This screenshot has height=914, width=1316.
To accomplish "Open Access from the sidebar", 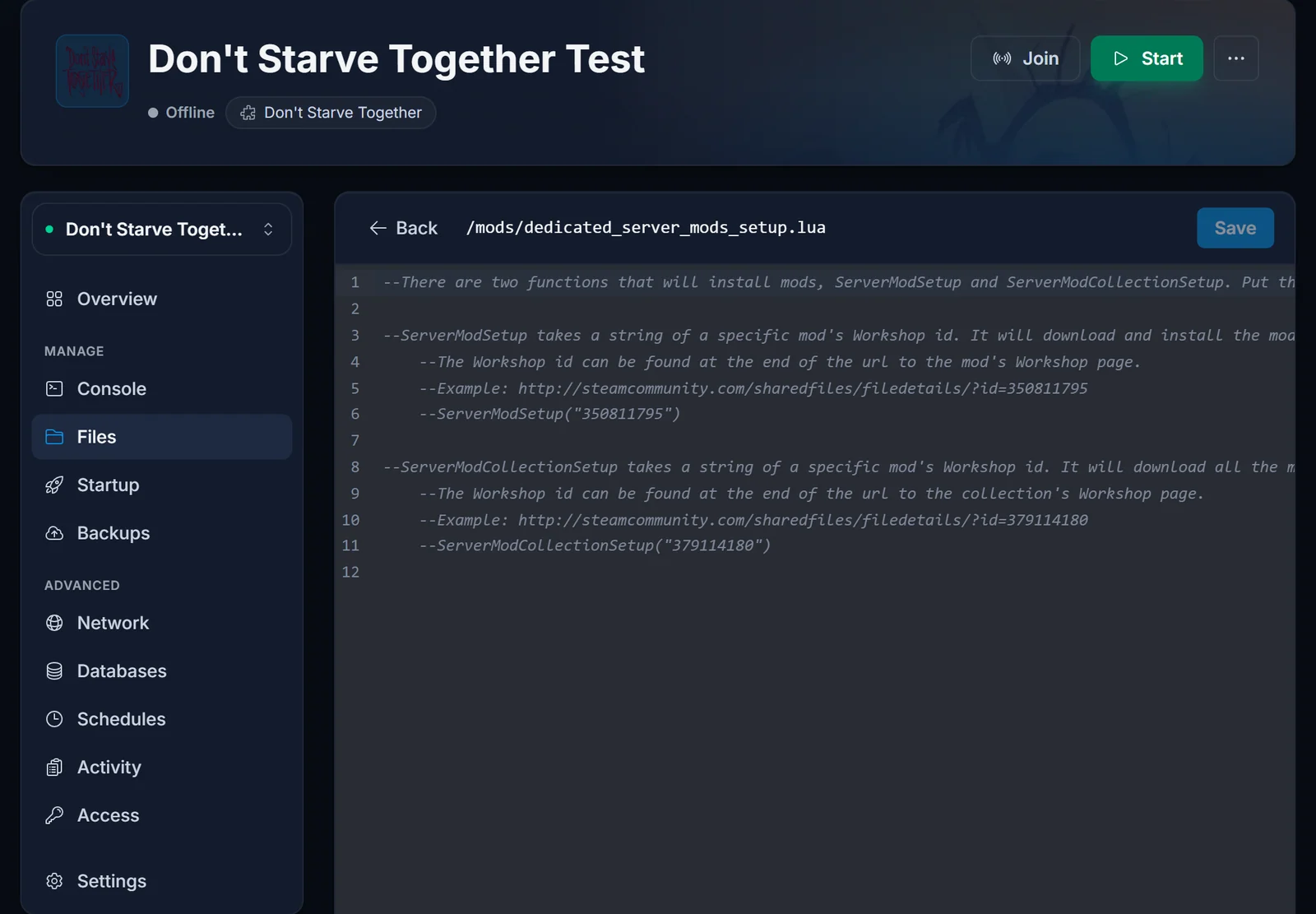I will click(x=161, y=815).
